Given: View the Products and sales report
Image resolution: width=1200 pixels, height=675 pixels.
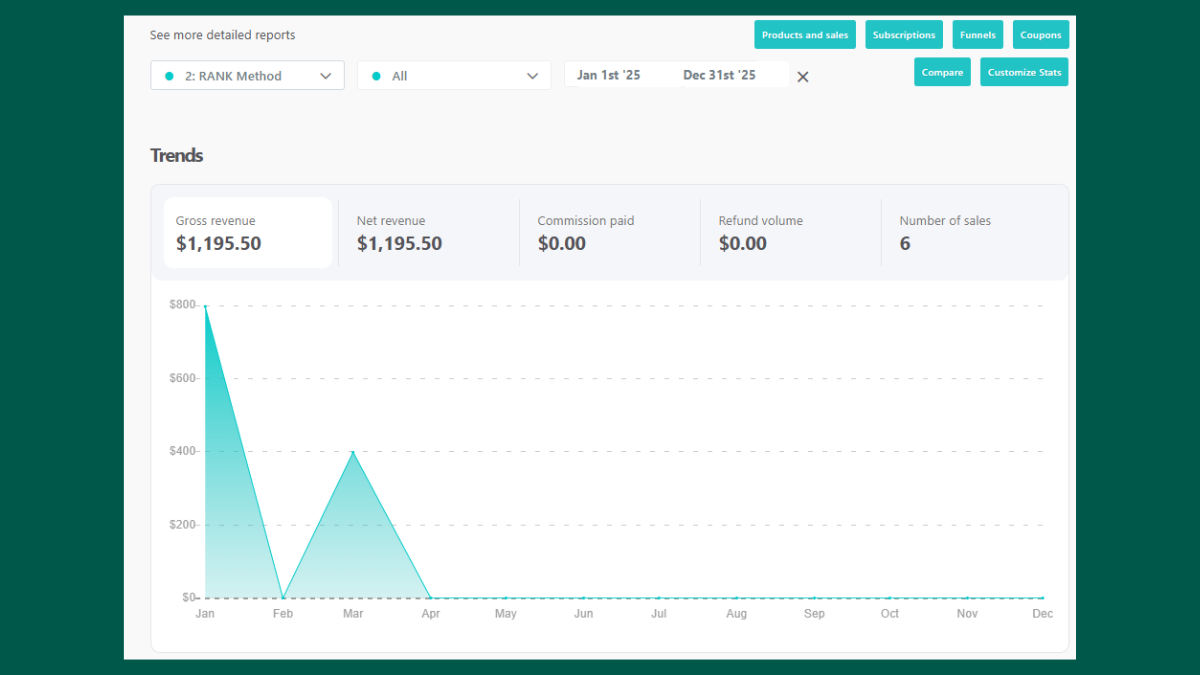Looking at the screenshot, I should (805, 34).
